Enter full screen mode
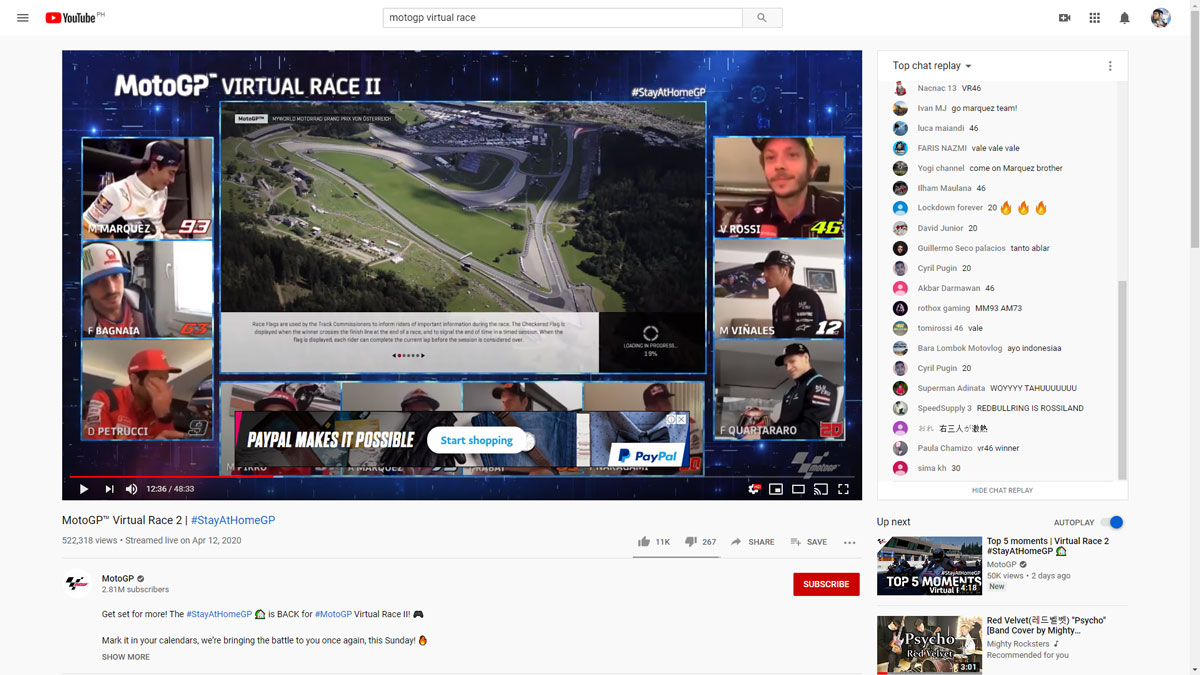The image size is (1200, 675). 843,489
